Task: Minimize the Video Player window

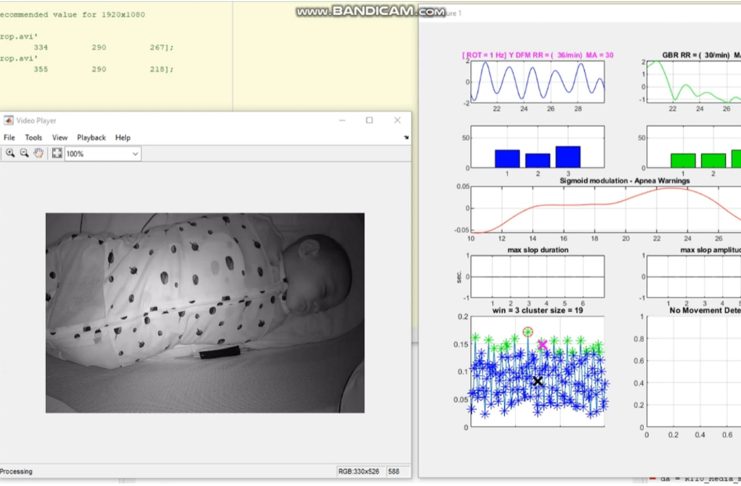Action: (x=341, y=120)
